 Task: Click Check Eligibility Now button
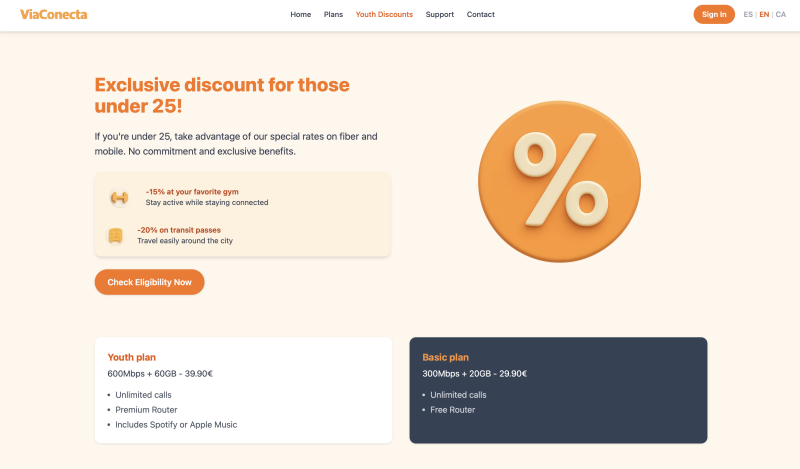click(x=149, y=282)
